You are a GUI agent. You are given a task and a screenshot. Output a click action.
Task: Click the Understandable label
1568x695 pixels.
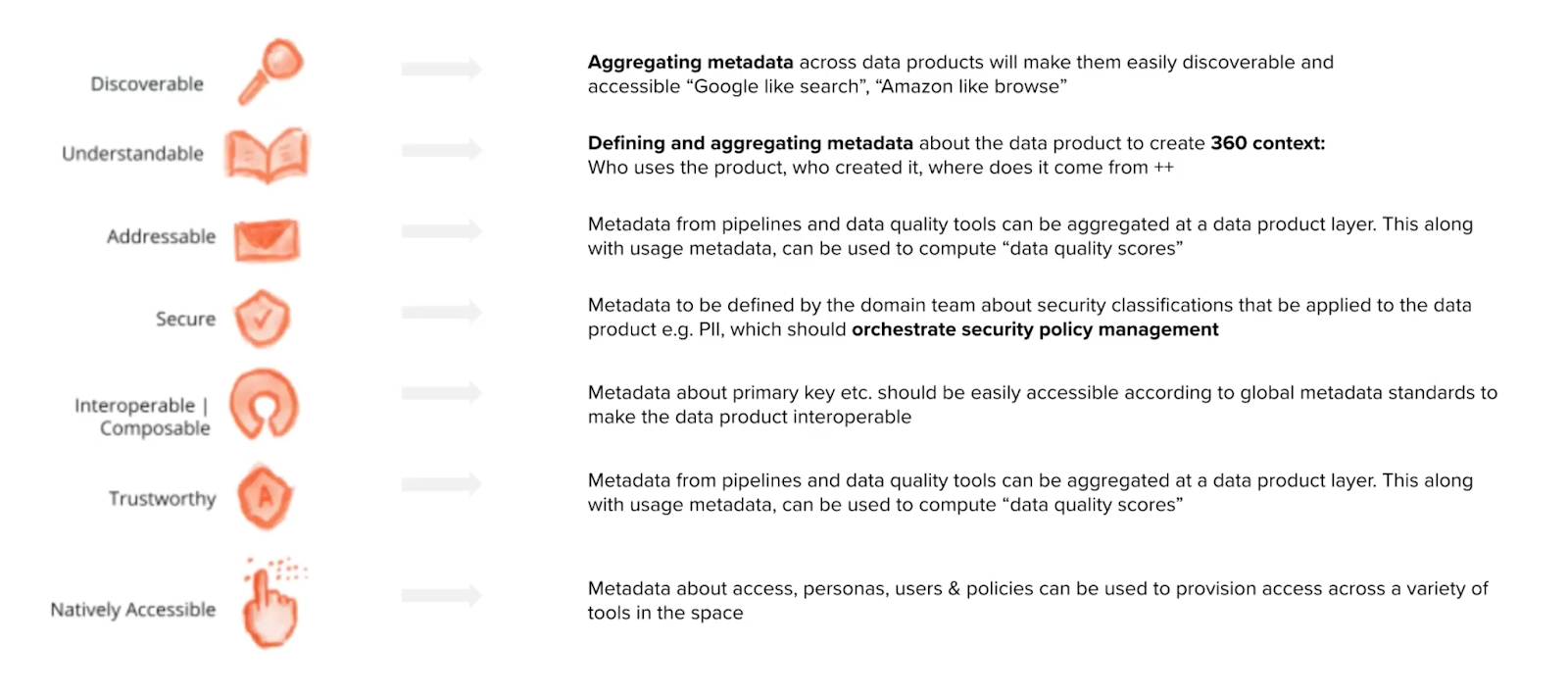click(132, 154)
